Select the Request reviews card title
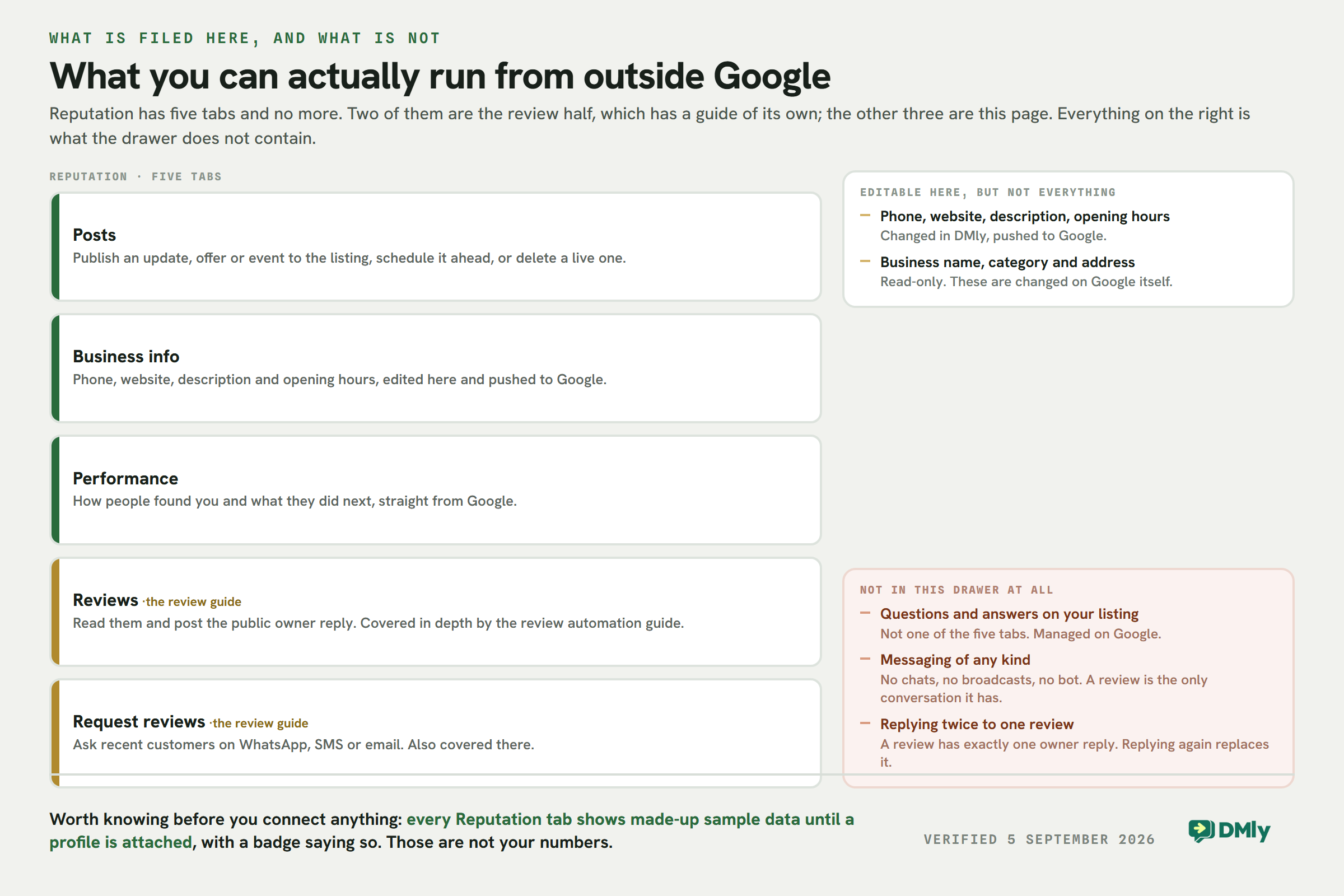This screenshot has height=896, width=1344. [x=139, y=722]
